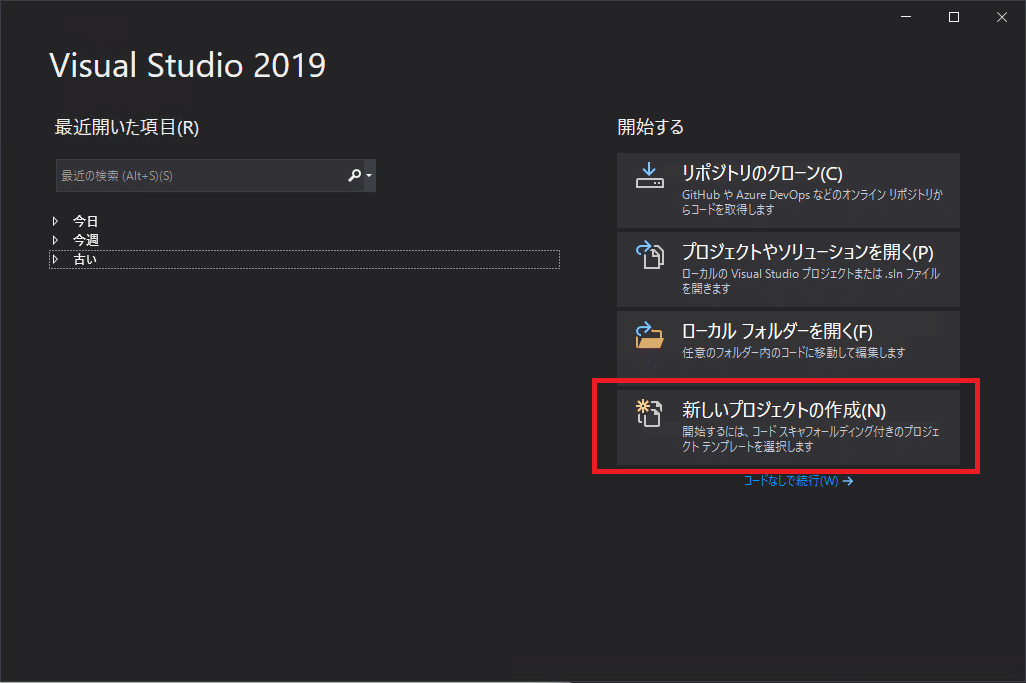This screenshot has width=1026, height=683.
Task: Maximize the Visual Studio start window
Action: [954, 17]
